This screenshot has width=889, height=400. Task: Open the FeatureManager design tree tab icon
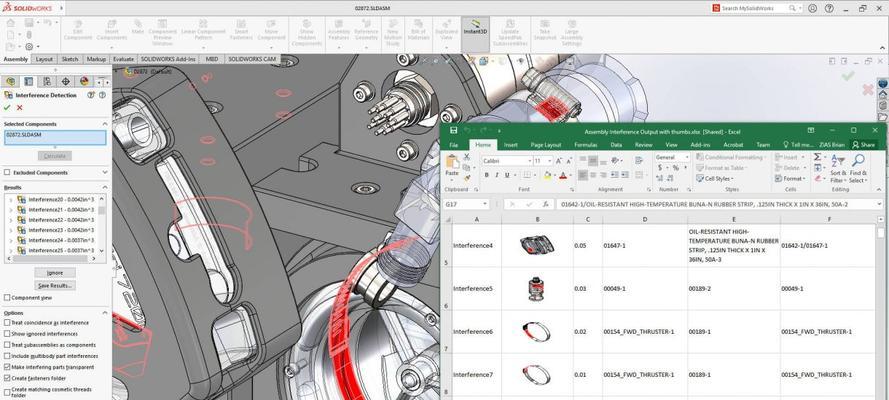point(11,82)
